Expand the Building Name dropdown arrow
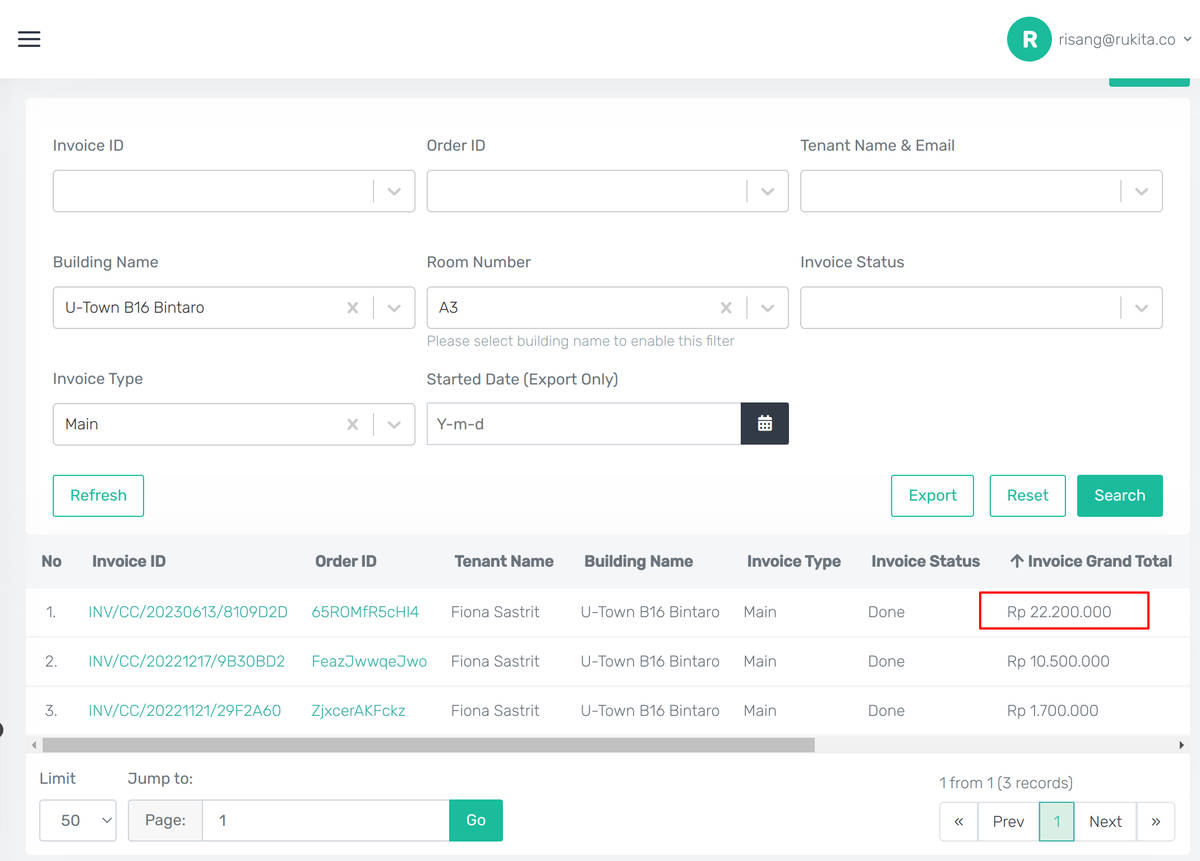The height and width of the screenshot is (861, 1200). (x=394, y=308)
